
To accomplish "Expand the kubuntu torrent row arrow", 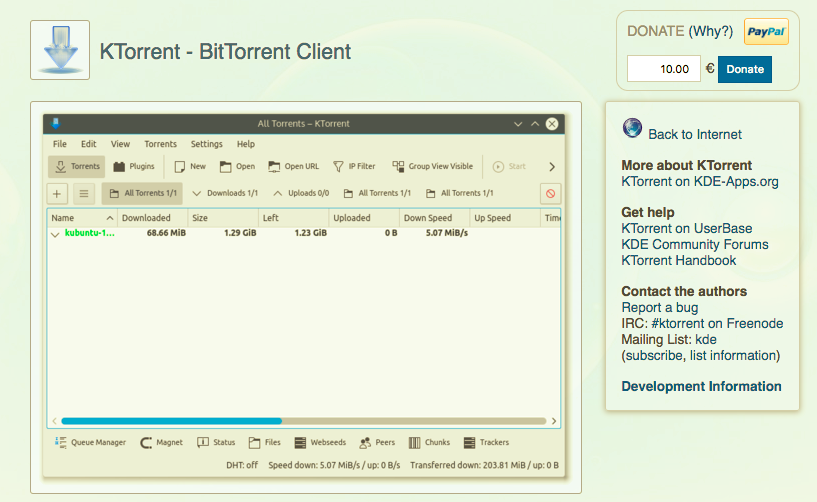I will pyautogui.click(x=55, y=235).
